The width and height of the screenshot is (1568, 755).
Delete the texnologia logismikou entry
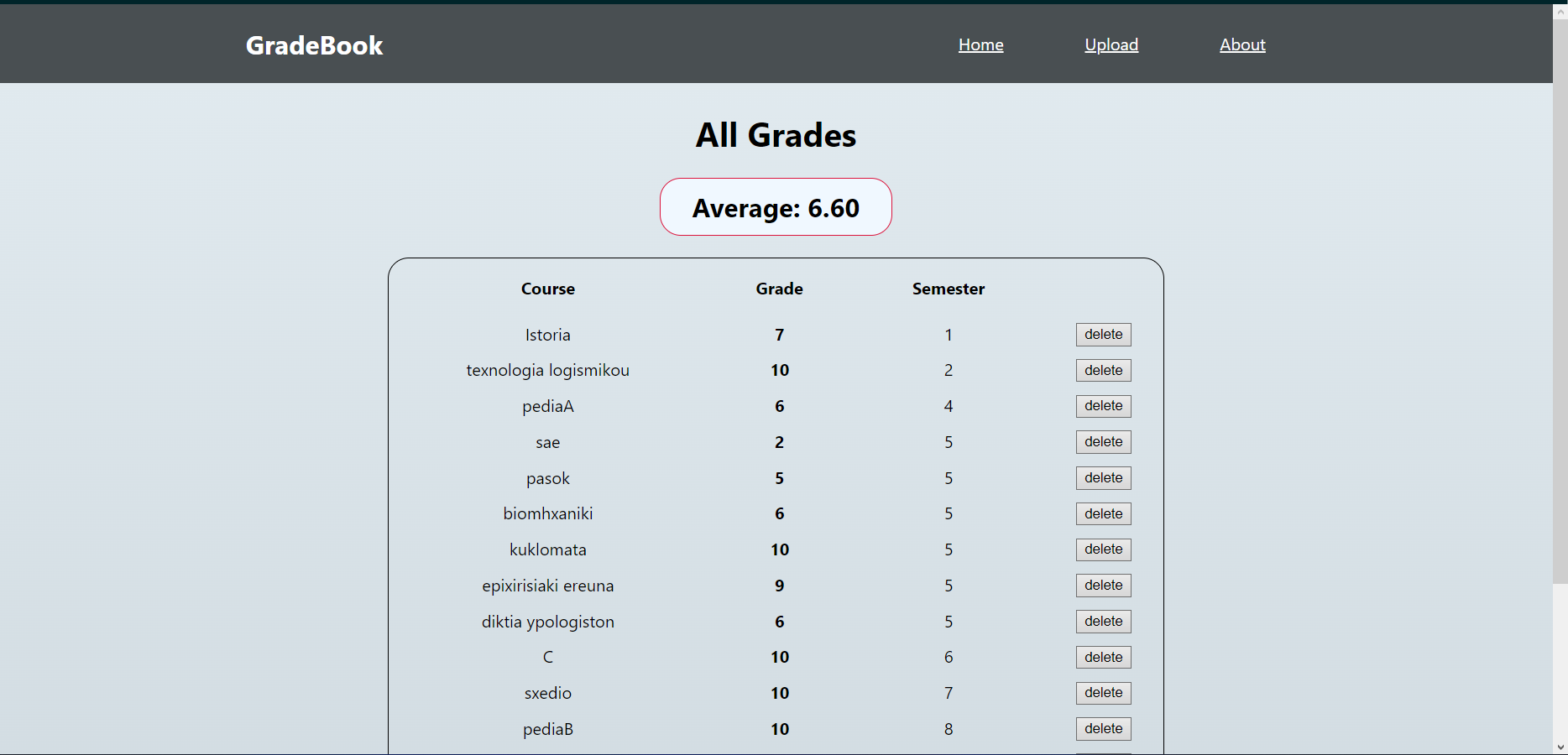1103,371
